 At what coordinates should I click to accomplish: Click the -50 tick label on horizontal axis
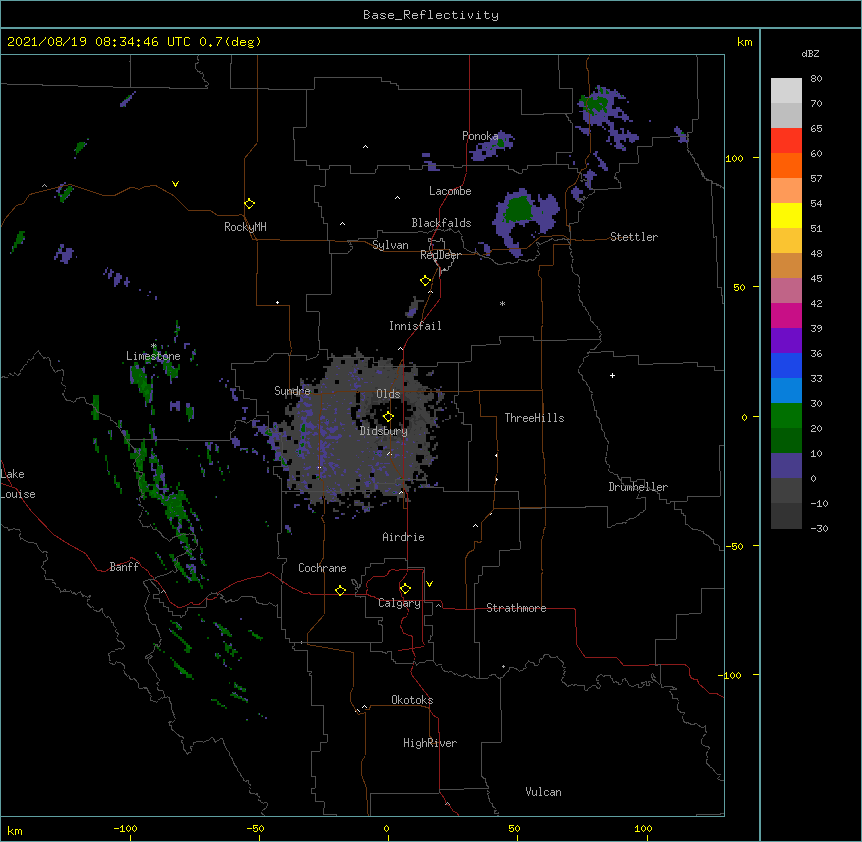(x=255, y=828)
